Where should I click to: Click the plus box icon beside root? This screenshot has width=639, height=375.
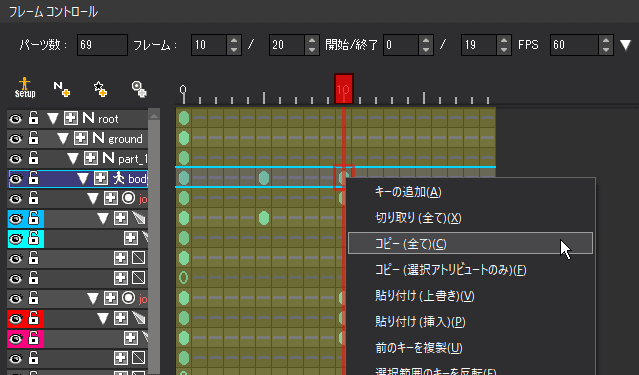(x=71, y=119)
